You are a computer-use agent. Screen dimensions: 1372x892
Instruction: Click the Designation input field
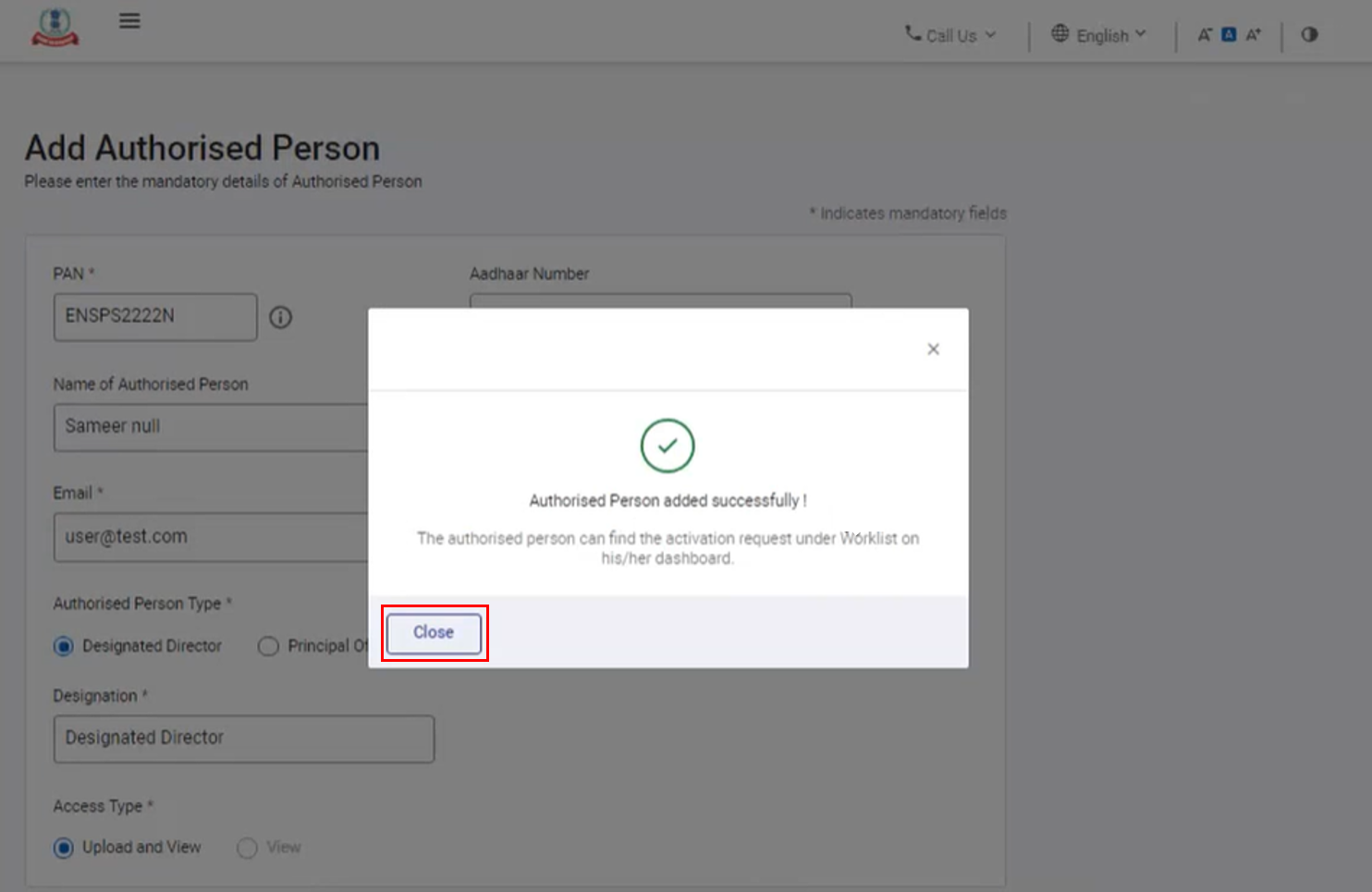tap(243, 739)
